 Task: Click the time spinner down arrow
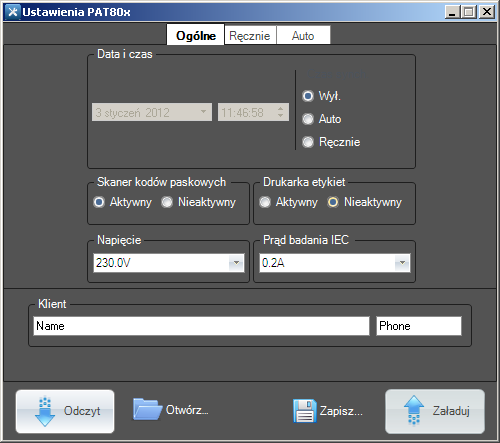pyautogui.click(x=281, y=116)
